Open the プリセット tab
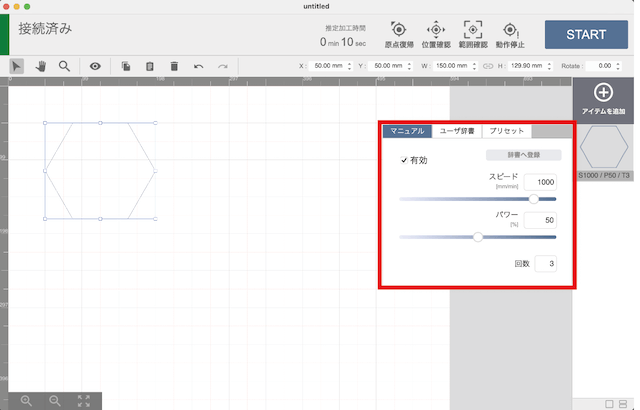Screen dimensions: 640x410 point(507,131)
